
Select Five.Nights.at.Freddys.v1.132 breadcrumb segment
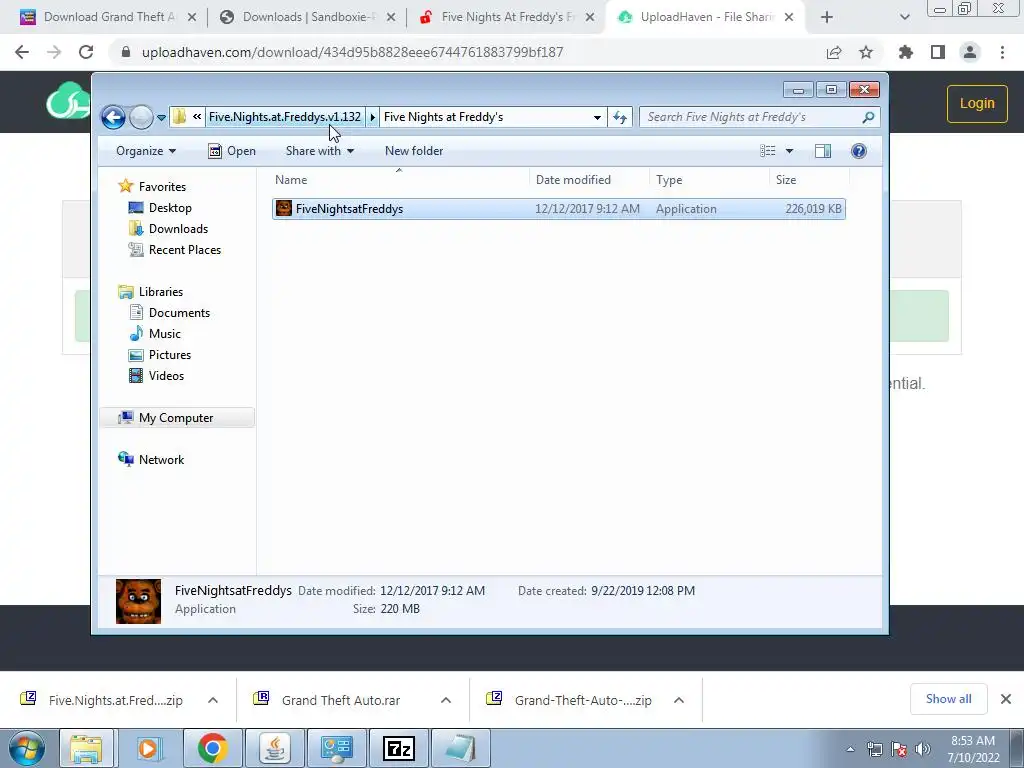(285, 117)
